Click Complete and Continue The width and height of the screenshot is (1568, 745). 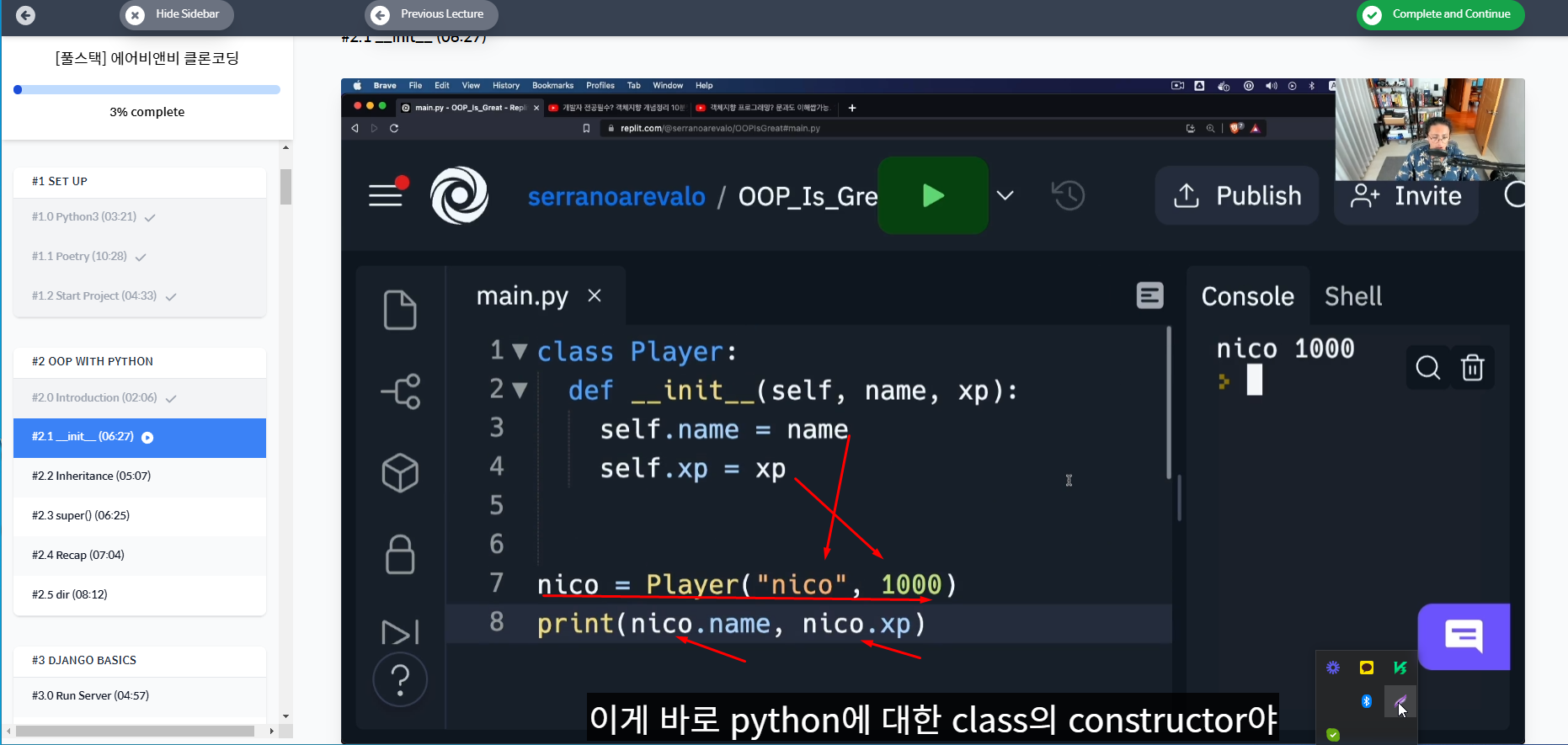1440,14
